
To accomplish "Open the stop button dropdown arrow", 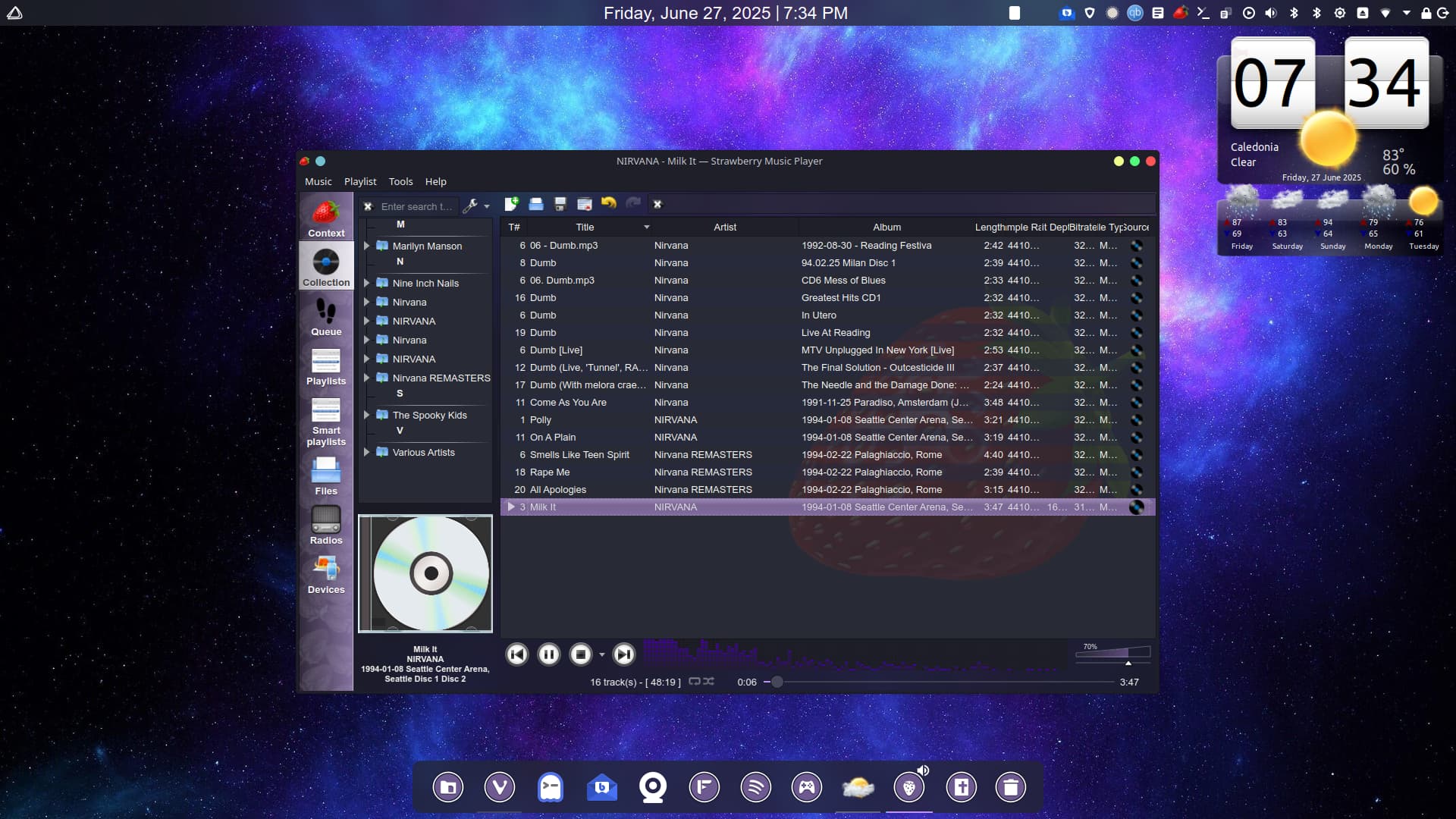I will coord(602,655).
